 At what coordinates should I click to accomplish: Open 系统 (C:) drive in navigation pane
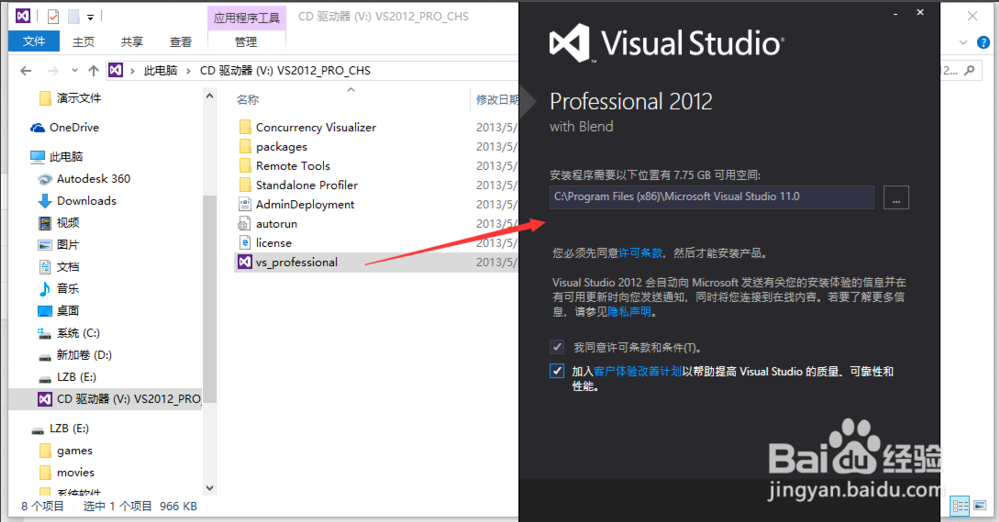pos(78,333)
